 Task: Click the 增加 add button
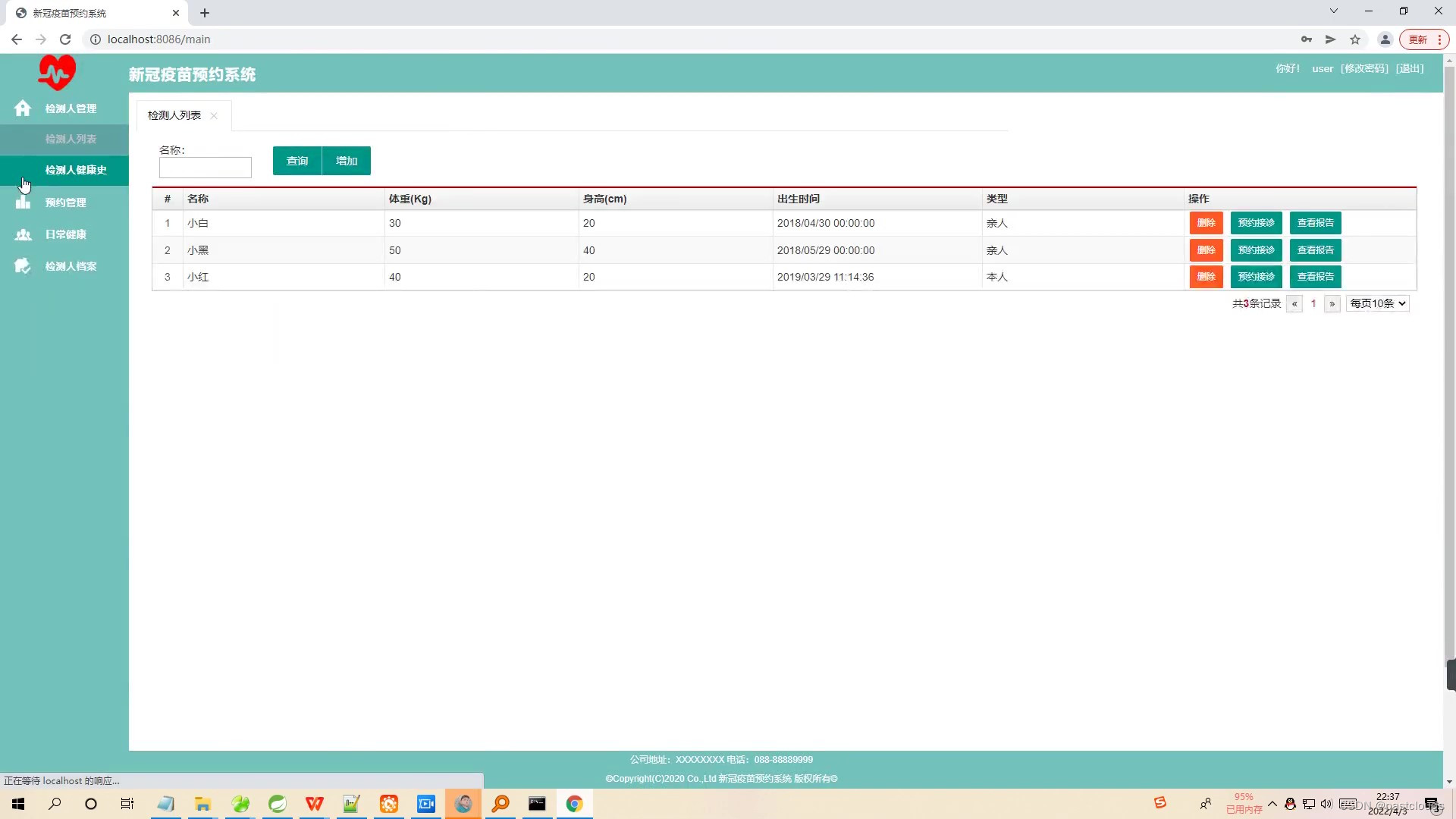point(347,161)
